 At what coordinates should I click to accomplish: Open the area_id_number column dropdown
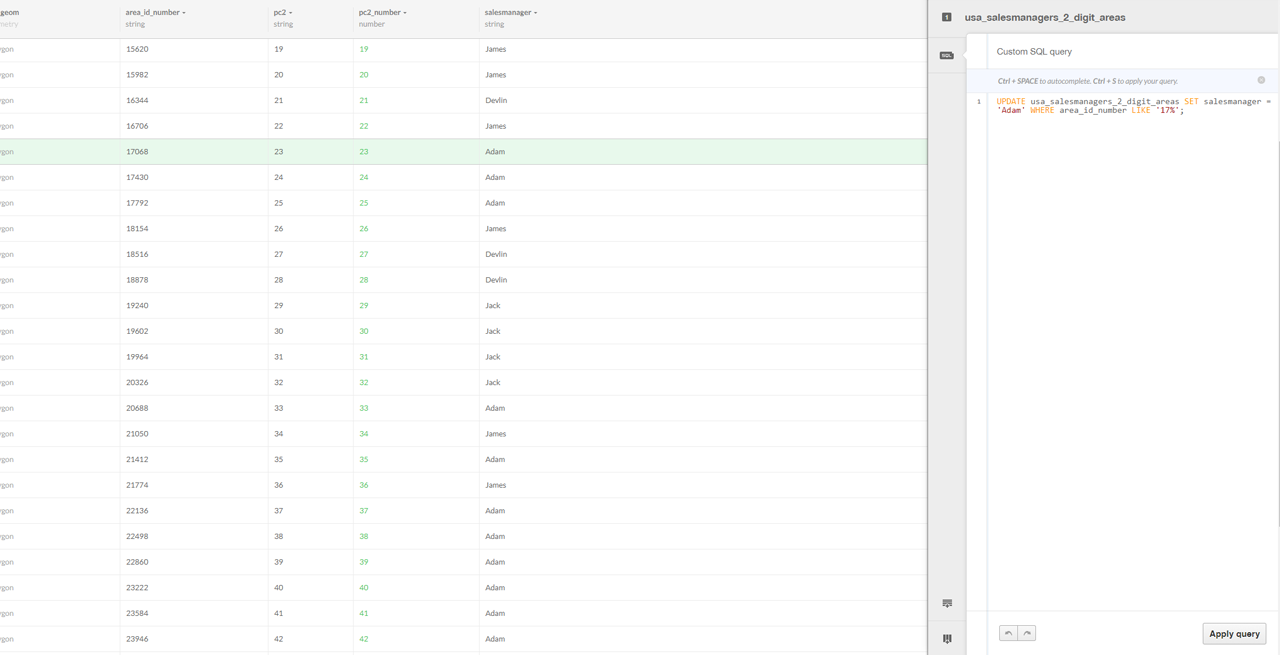click(x=184, y=13)
